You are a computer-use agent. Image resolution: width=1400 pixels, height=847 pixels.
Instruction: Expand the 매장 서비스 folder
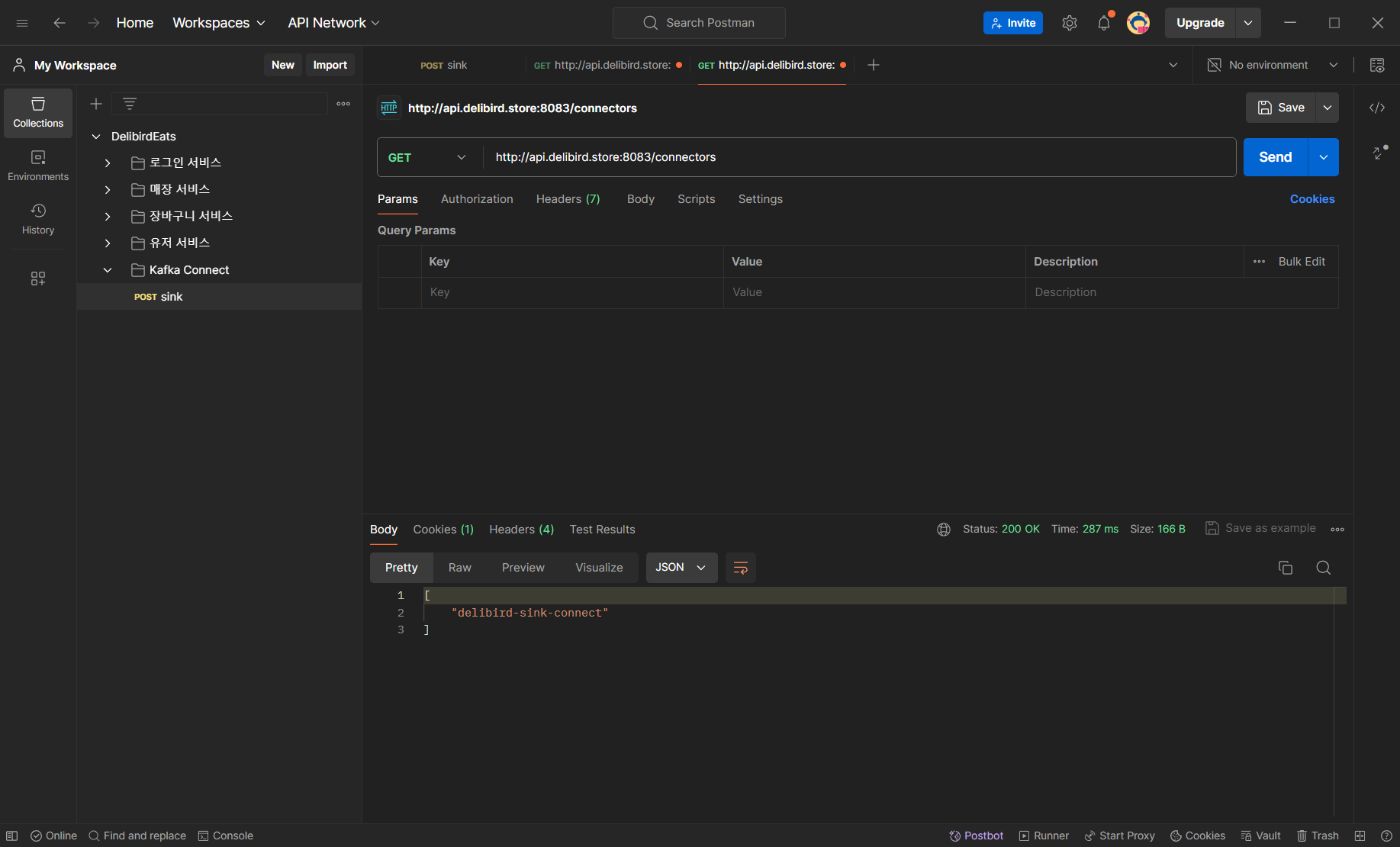click(108, 190)
